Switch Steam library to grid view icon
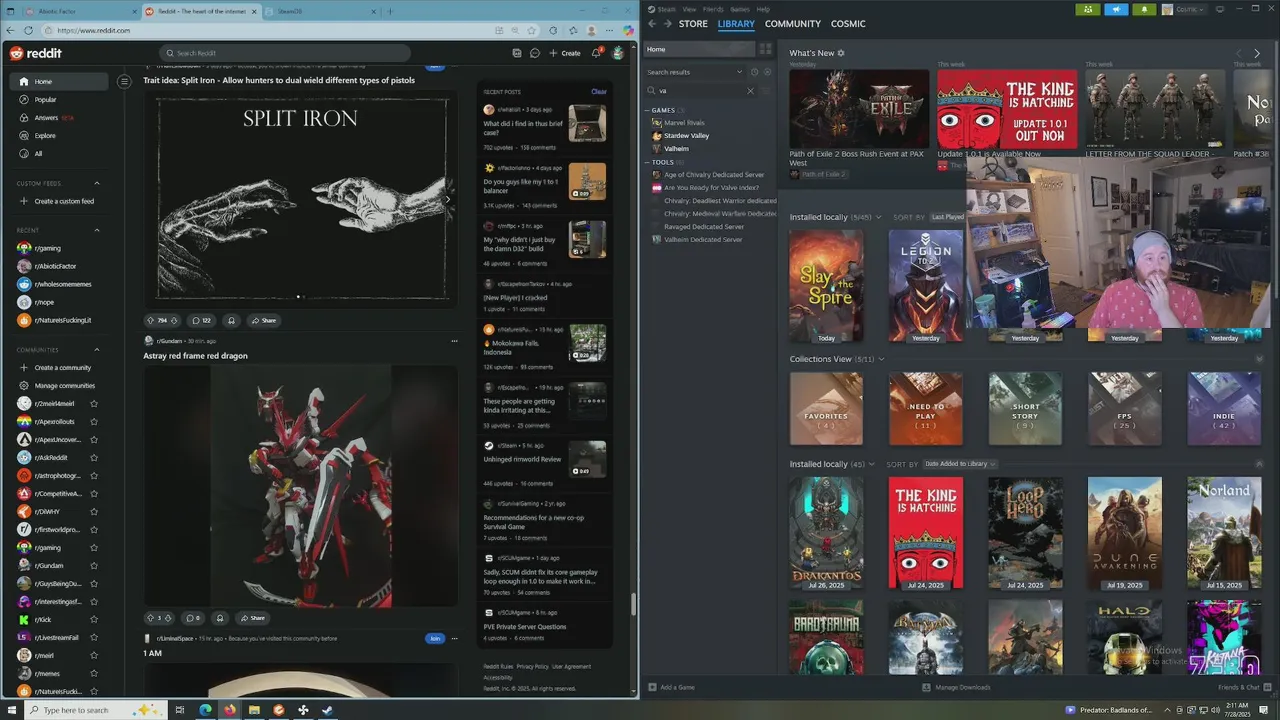Image resolution: width=1280 pixels, height=720 pixels. (765, 49)
